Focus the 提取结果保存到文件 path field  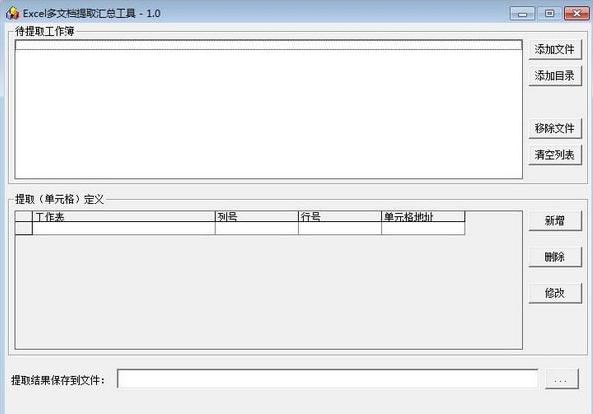click(x=328, y=378)
